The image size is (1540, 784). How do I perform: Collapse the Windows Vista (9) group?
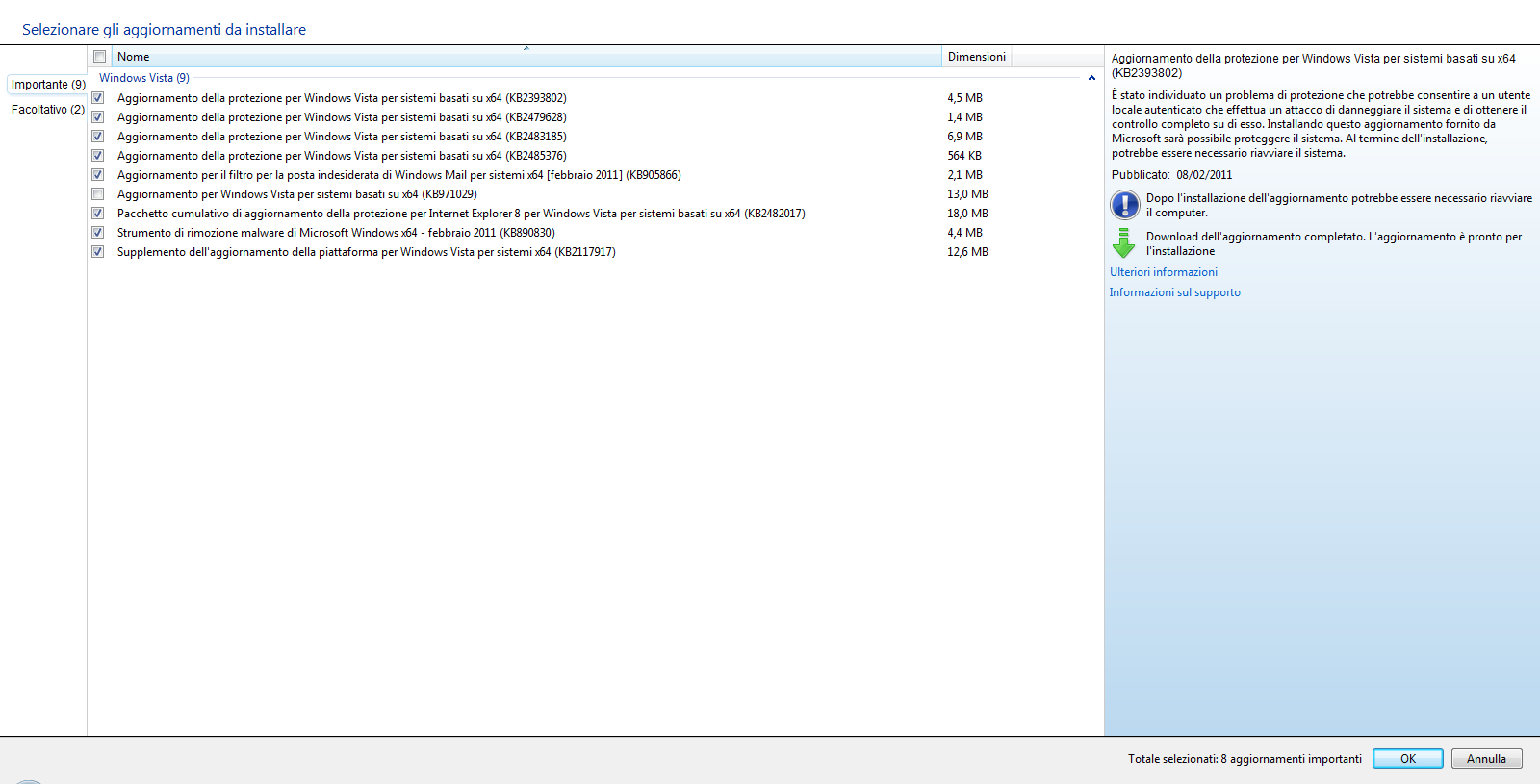click(1091, 78)
